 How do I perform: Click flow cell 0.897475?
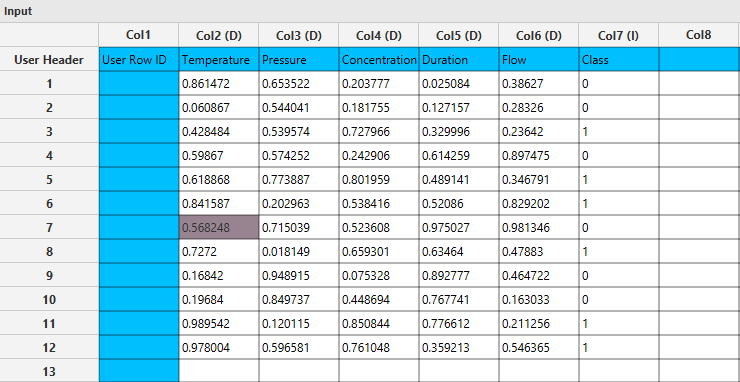pos(539,156)
